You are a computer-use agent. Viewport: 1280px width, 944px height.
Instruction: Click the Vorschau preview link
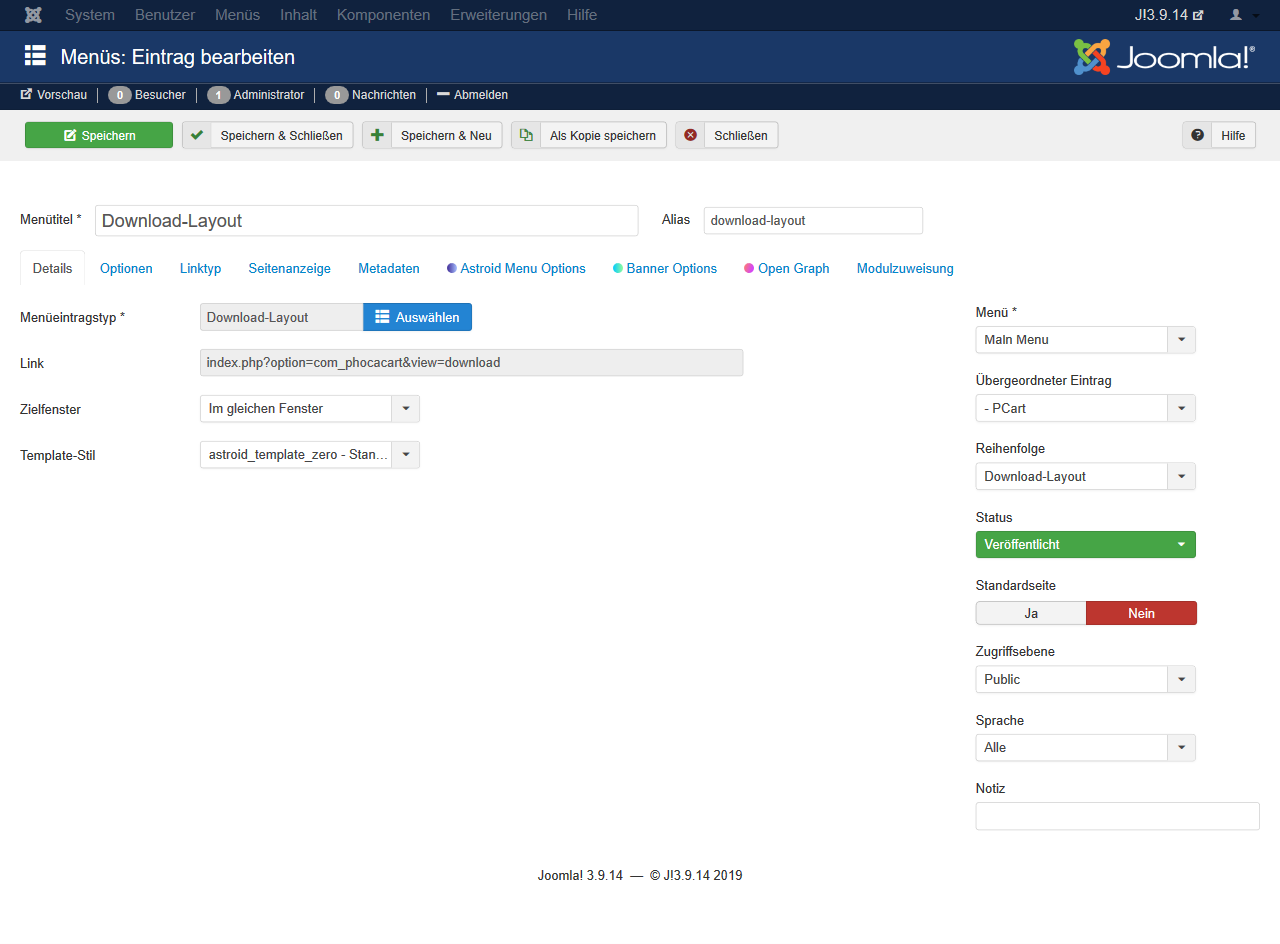point(54,95)
